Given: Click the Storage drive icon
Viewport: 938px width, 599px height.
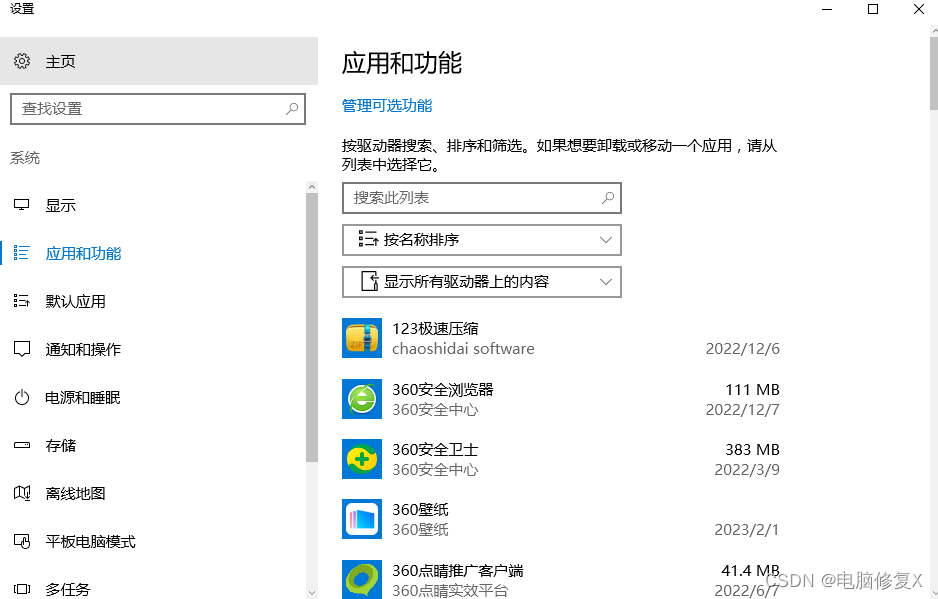Looking at the screenshot, I should pos(22,445).
